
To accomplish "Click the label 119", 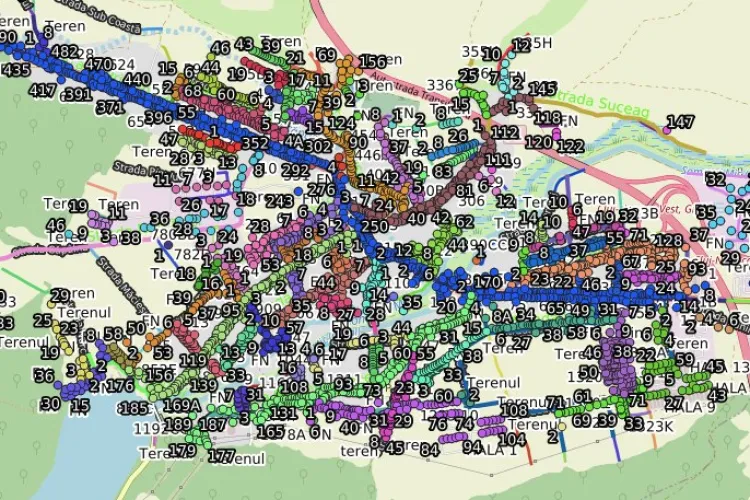I will [193, 360].
